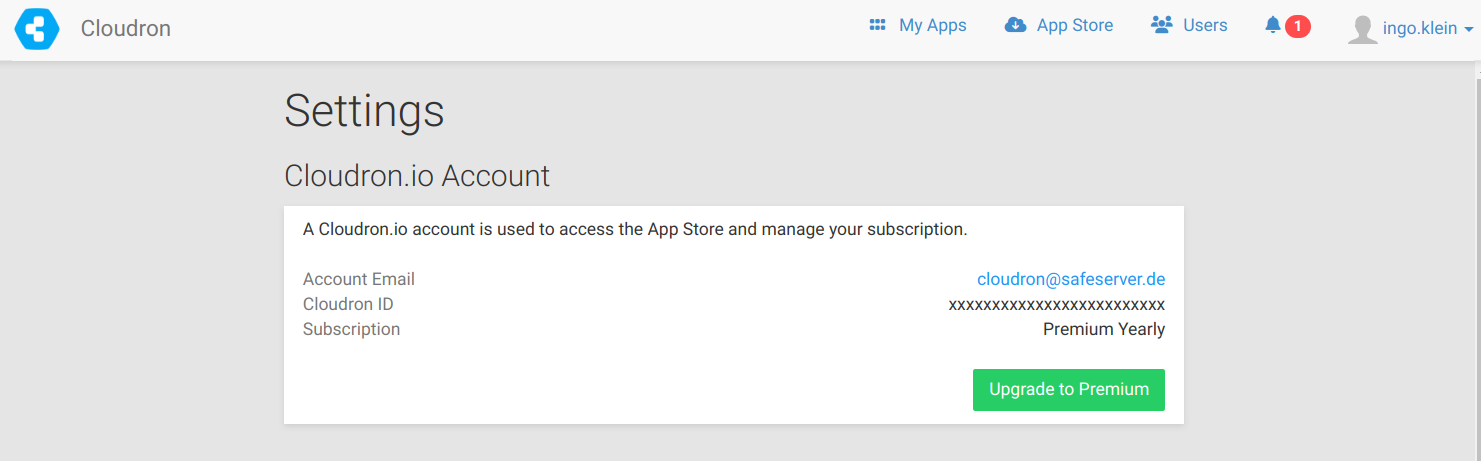Click the Users group icon

1162,25
